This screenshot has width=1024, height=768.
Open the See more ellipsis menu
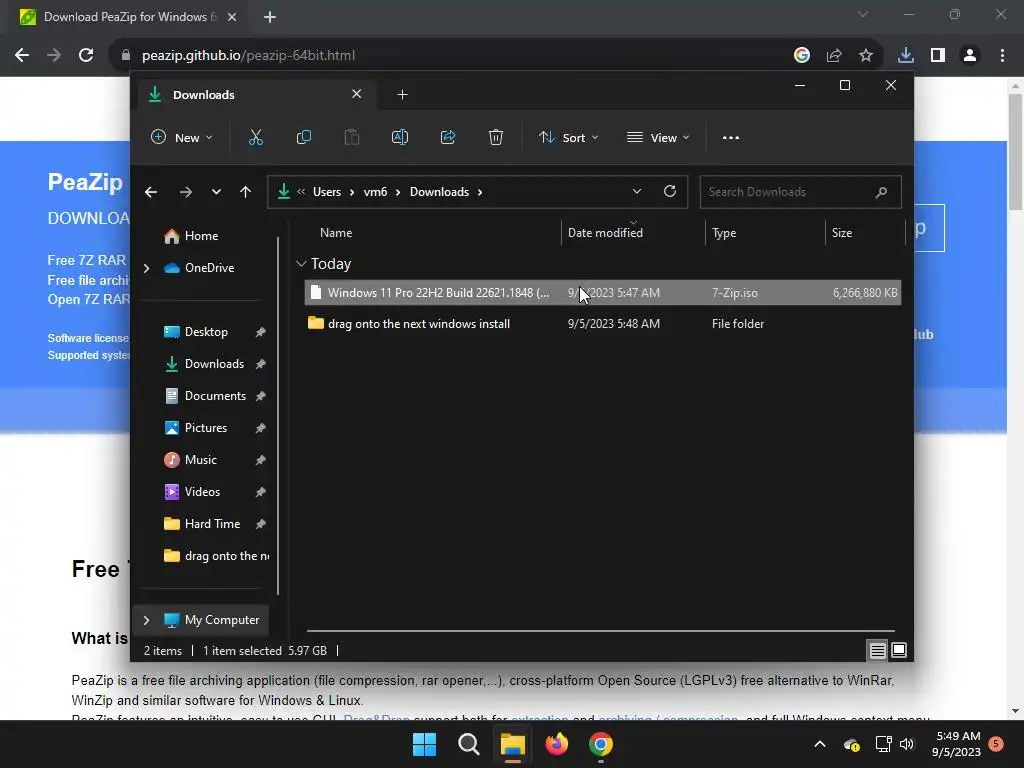731,138
